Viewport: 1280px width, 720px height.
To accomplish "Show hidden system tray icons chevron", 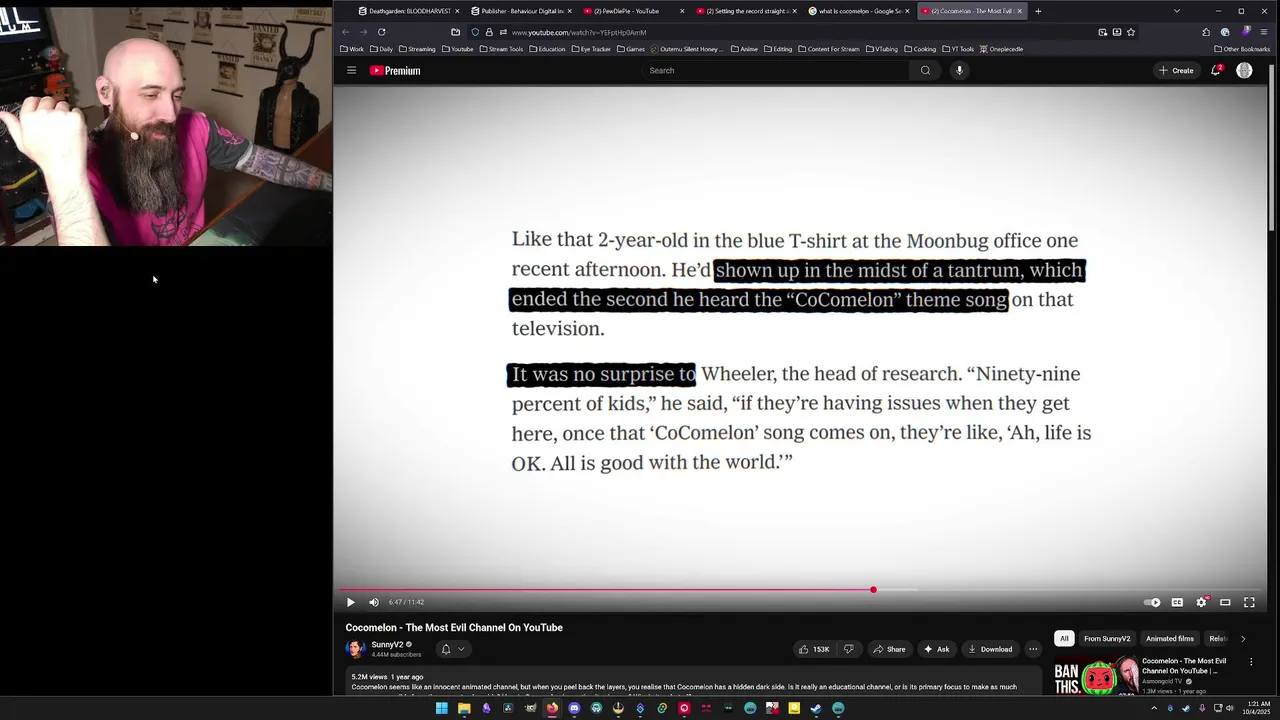I will [1154, 708].
